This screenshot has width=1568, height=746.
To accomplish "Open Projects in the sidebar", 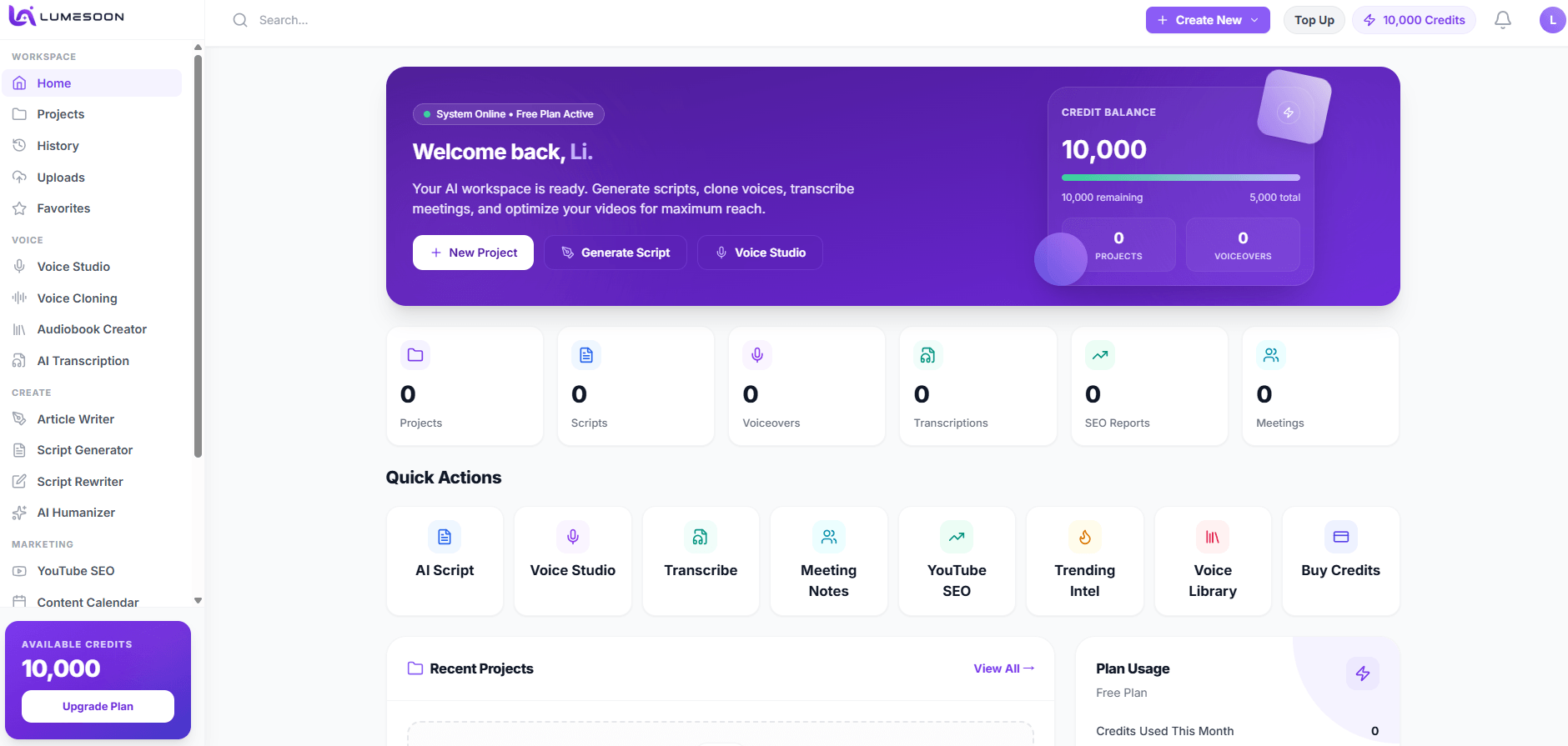I will [92, 114].
